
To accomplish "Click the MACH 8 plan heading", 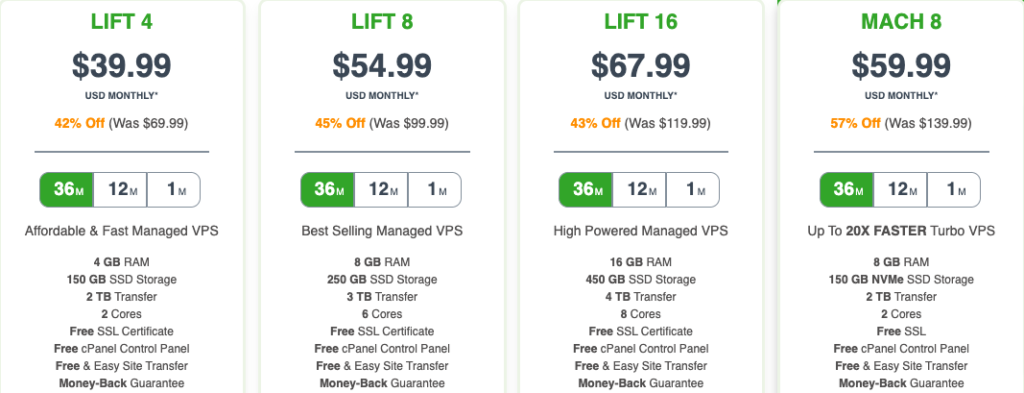I will pyautogui.click(x=901, y=22).
